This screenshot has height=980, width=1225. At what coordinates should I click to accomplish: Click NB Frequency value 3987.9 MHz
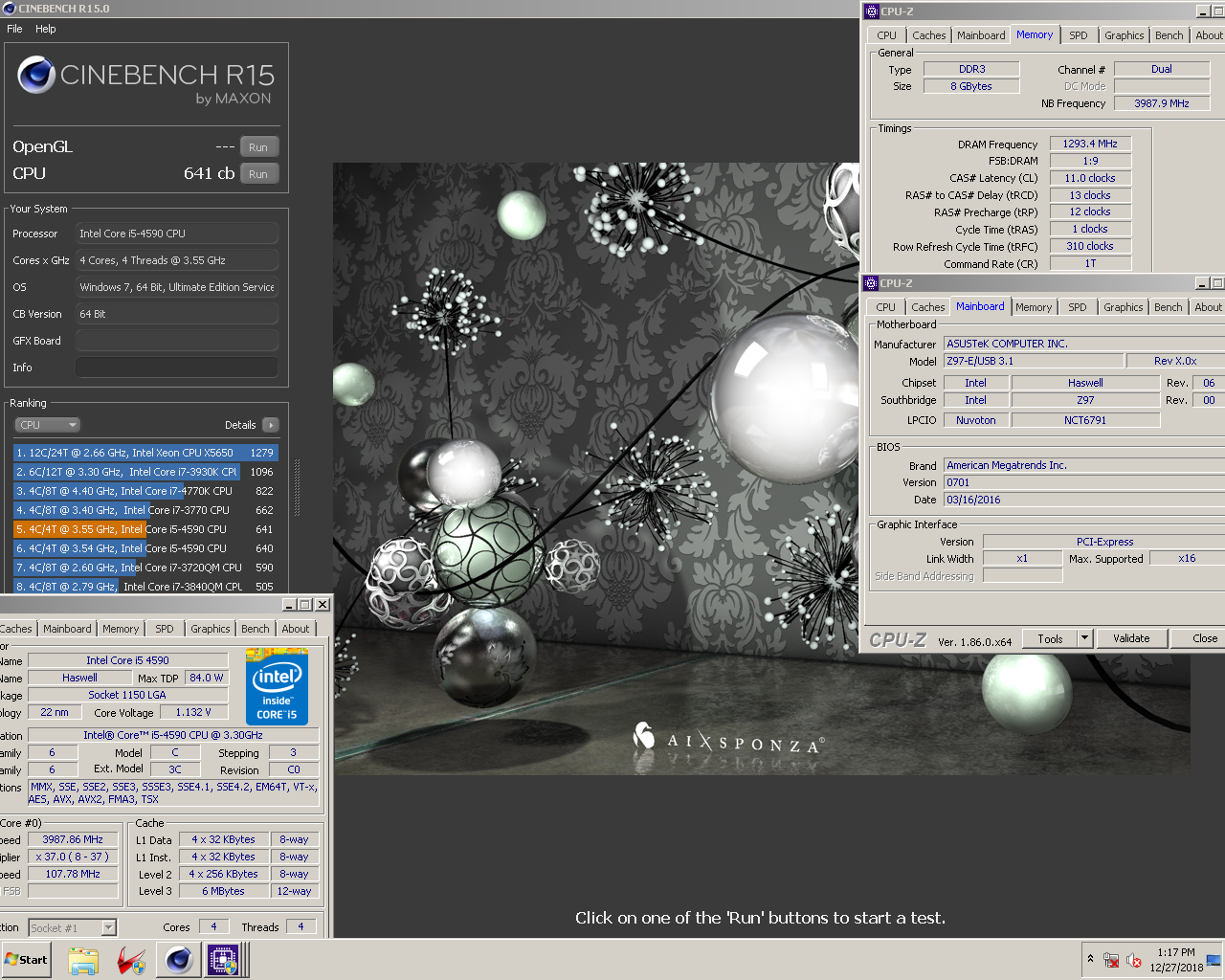click(1162, 103)
